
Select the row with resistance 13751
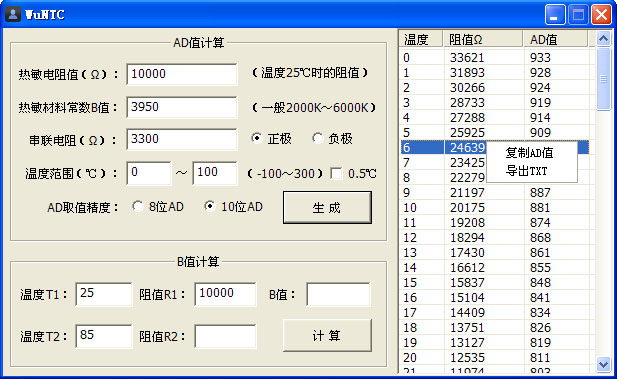(x=495, y=327)
